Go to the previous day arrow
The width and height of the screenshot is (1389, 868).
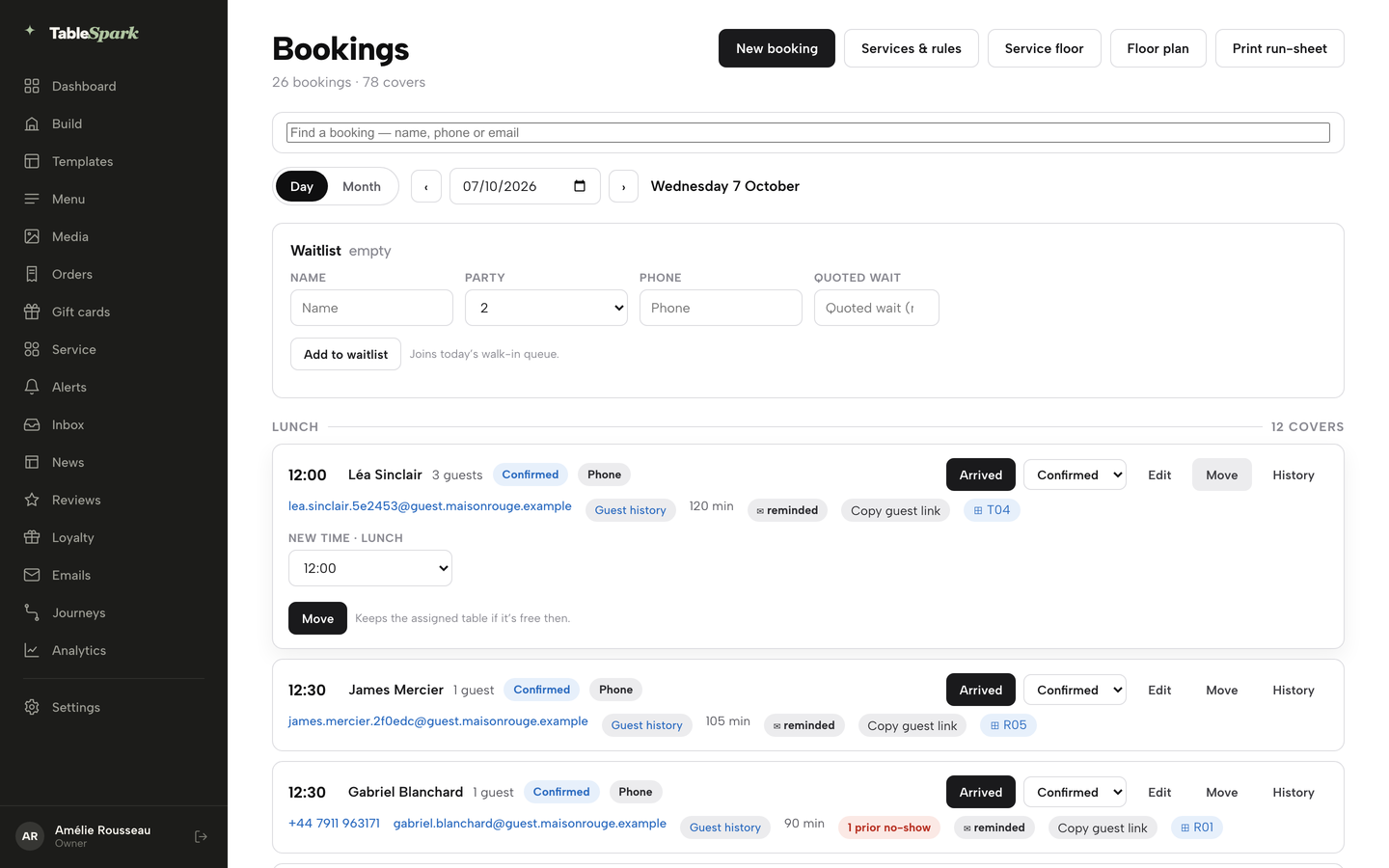click(x=426, y=186)
